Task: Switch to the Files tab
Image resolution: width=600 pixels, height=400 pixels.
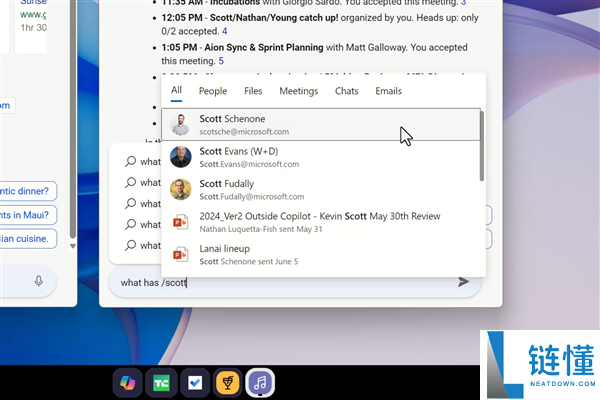Action: pos(253,91)
